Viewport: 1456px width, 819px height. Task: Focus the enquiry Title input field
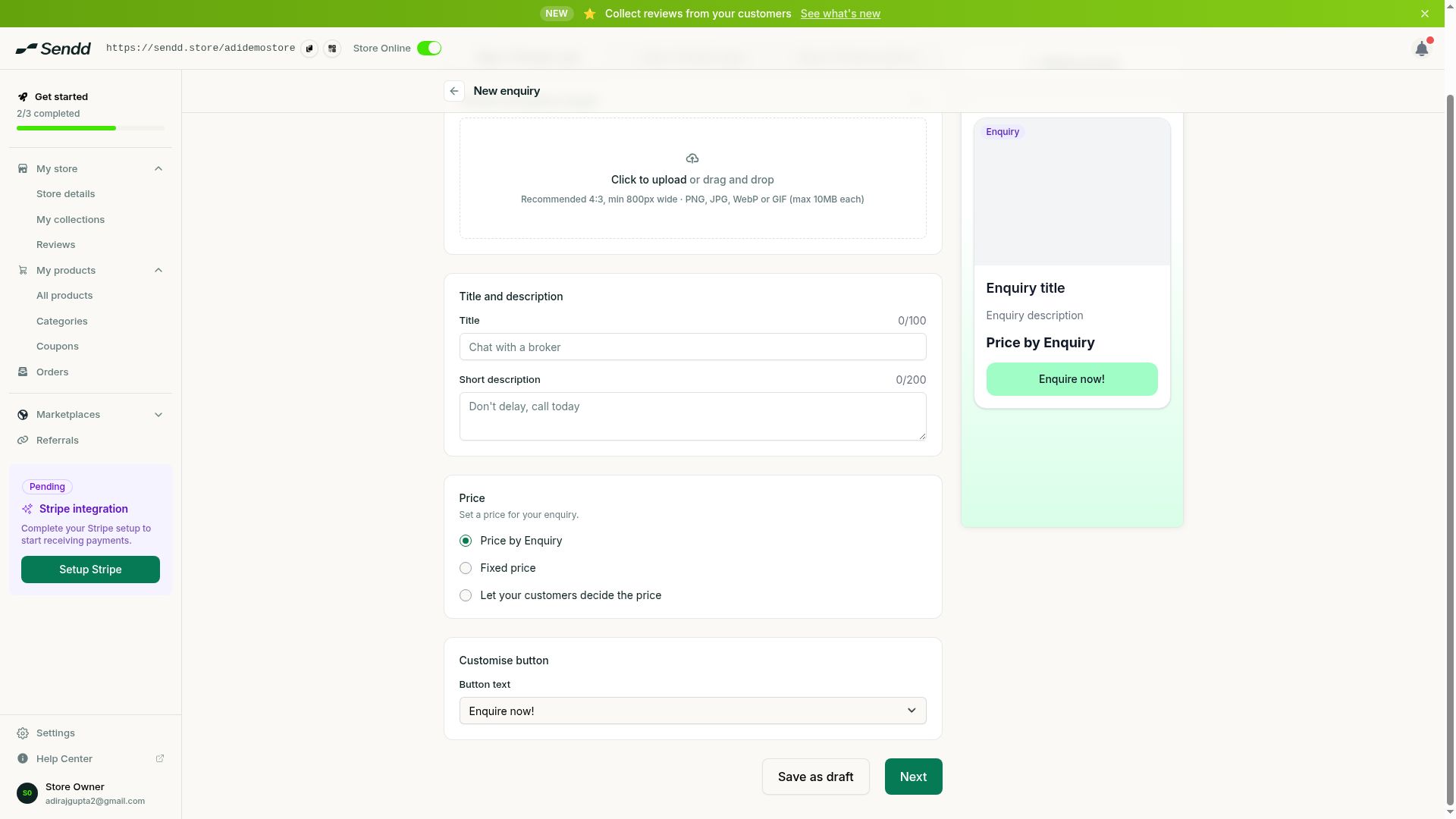[692, 347]
